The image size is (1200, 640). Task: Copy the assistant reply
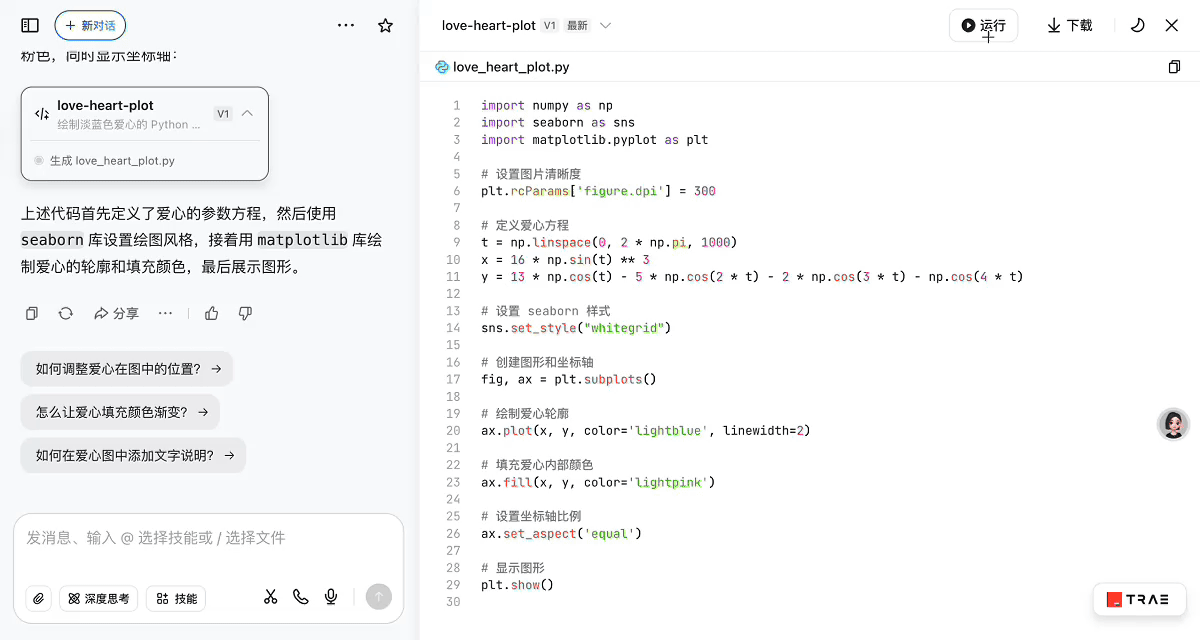coord(32,313)
